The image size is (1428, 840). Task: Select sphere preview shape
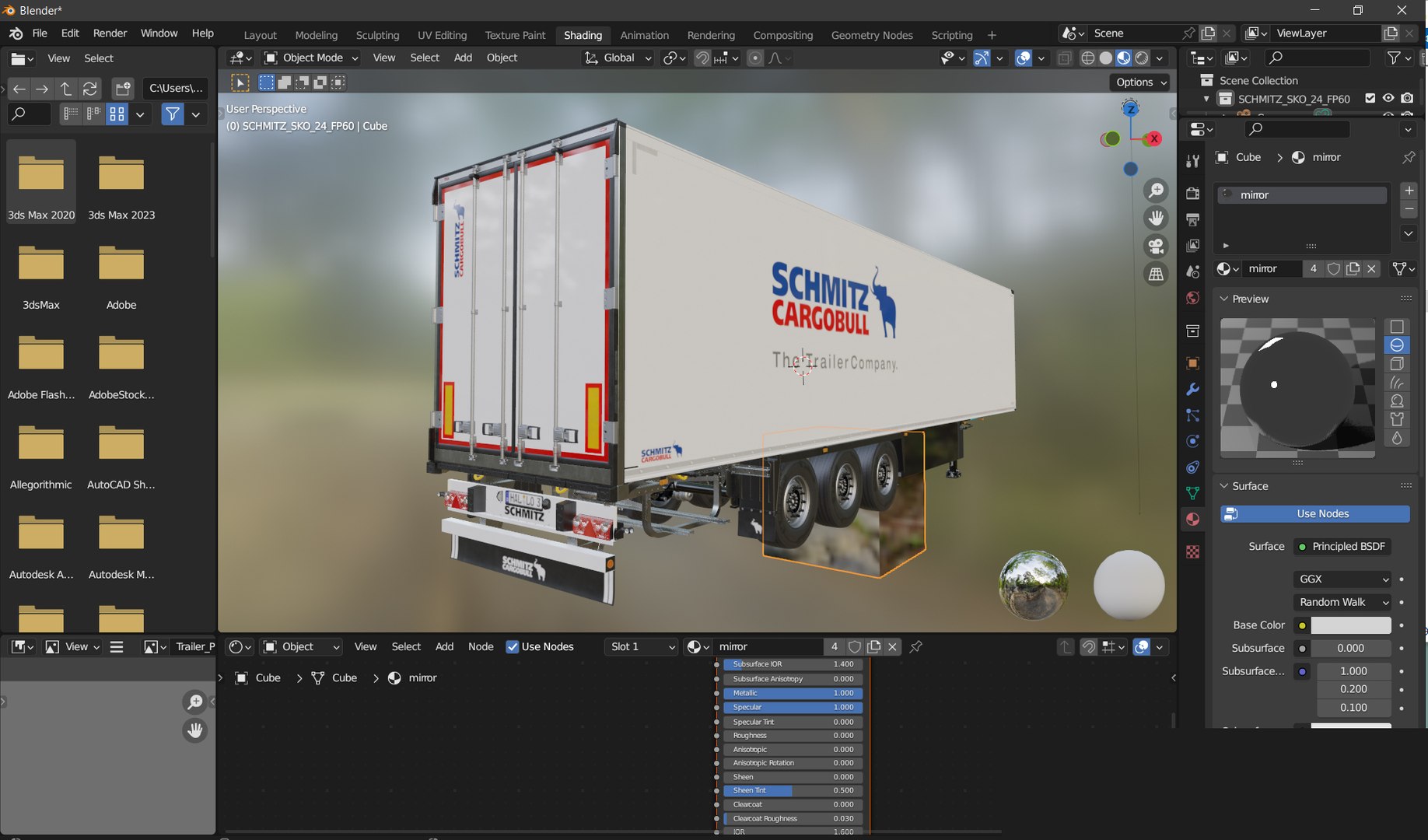pyautogui.click(x=1397, y=345)
